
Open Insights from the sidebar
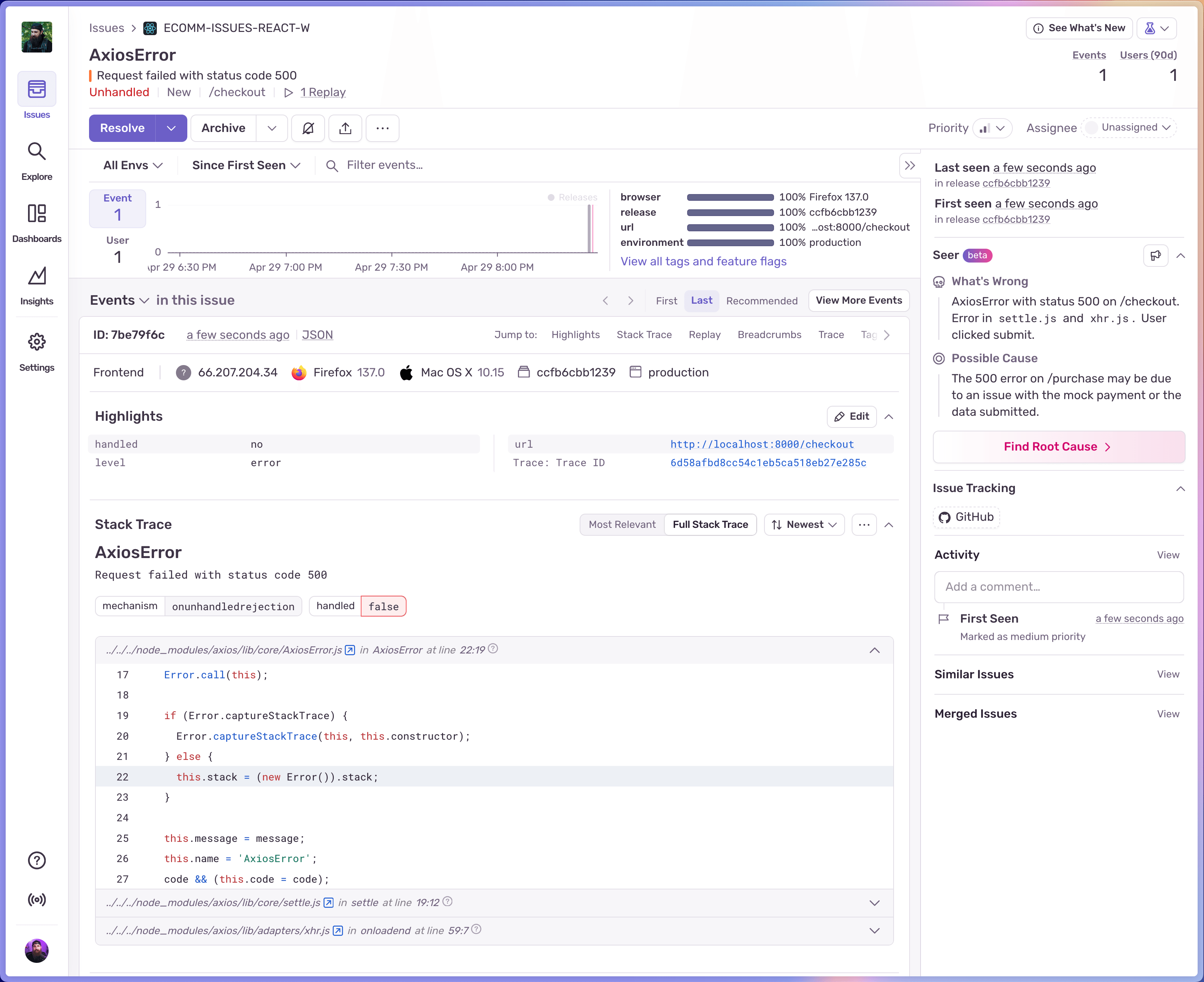[x=37, y=286]
